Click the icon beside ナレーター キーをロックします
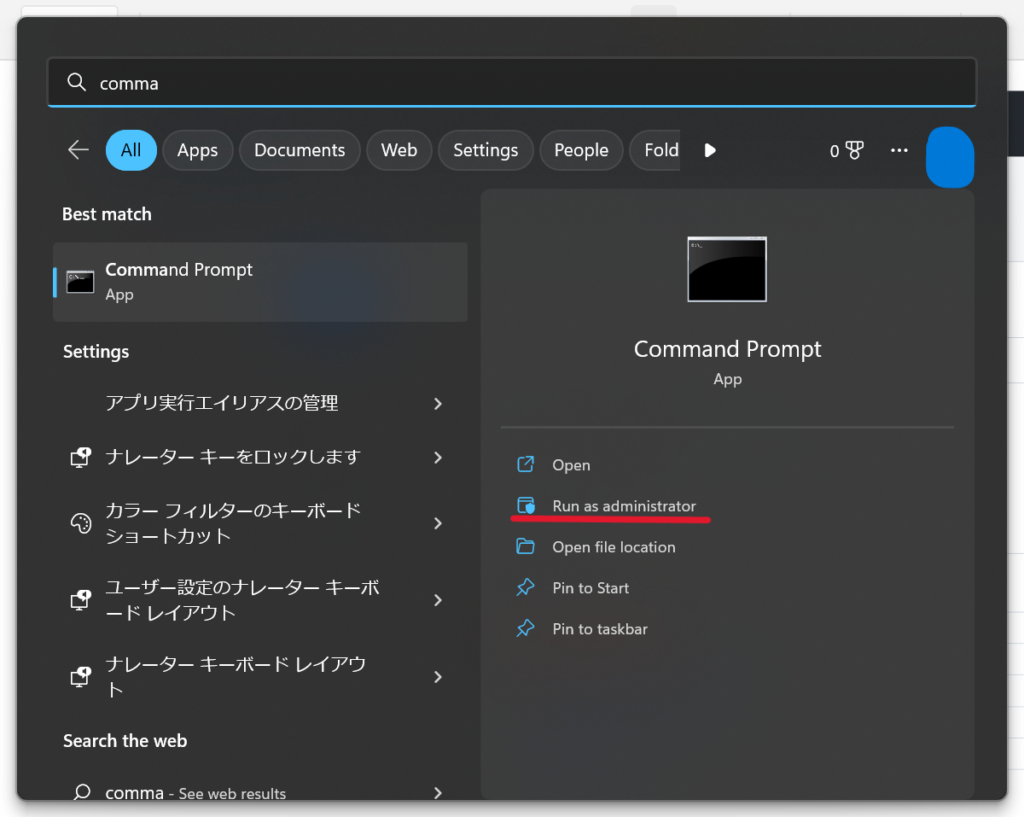This screenshot has width=1024, height=817. click(80, 457)
